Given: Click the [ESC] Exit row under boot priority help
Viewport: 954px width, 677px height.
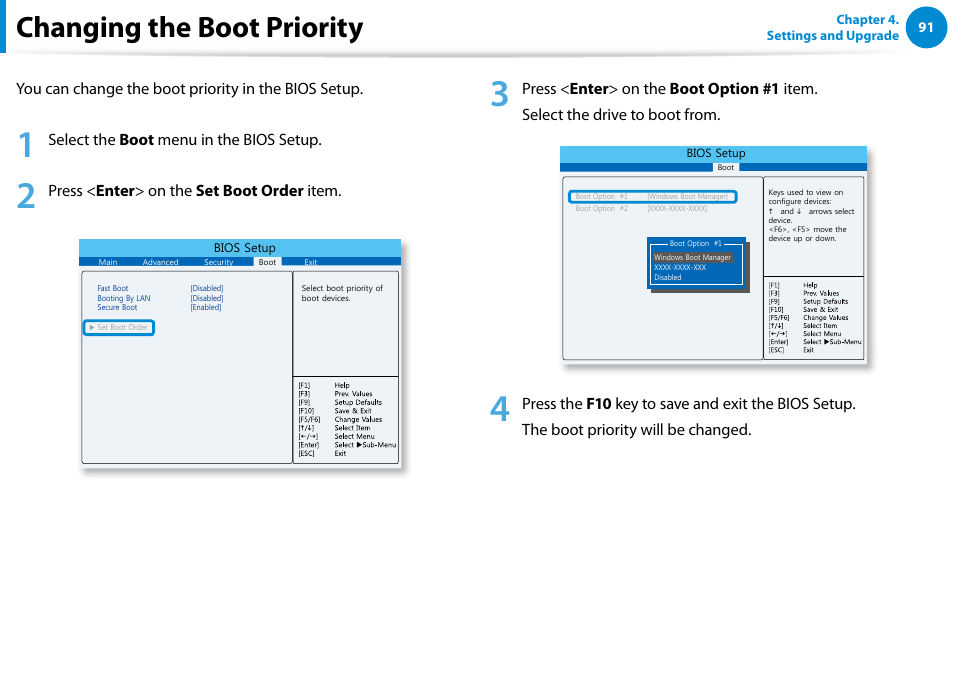Looking at the screenshot, I should [322, 453].
